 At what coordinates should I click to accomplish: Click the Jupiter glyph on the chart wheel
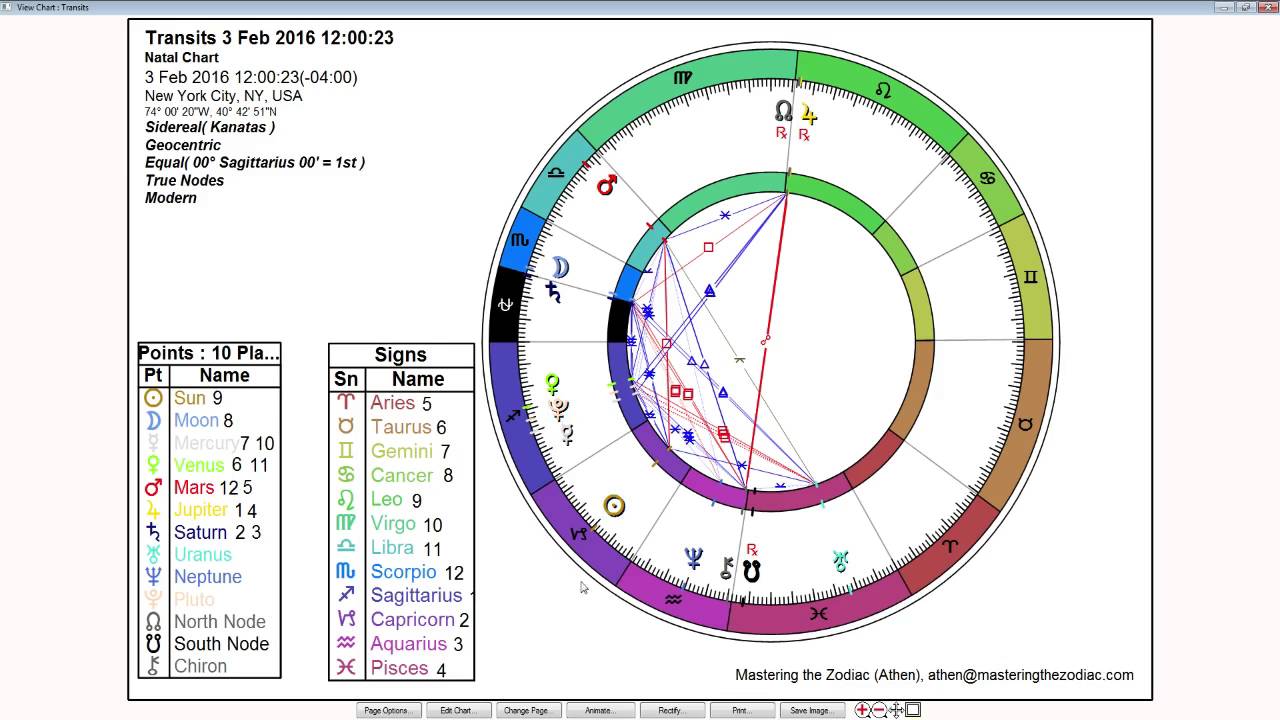(808, 114)
